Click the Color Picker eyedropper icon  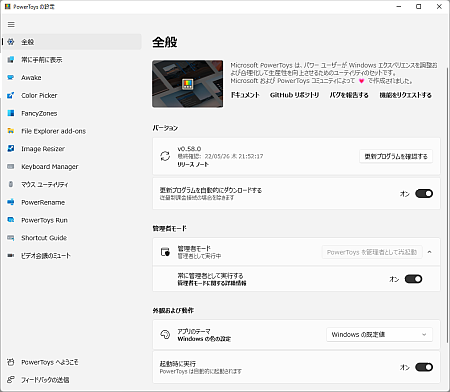click(11, 95)
